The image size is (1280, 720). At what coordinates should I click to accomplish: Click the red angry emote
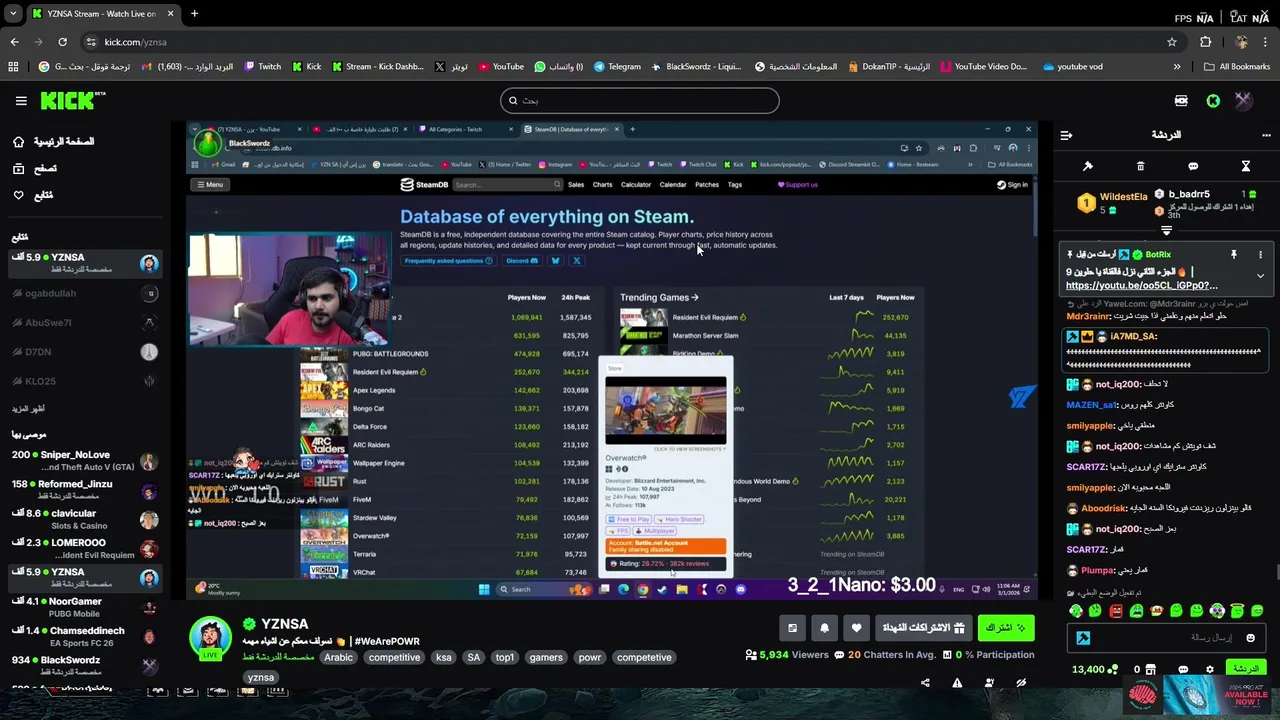click(x=1116, y=611)
